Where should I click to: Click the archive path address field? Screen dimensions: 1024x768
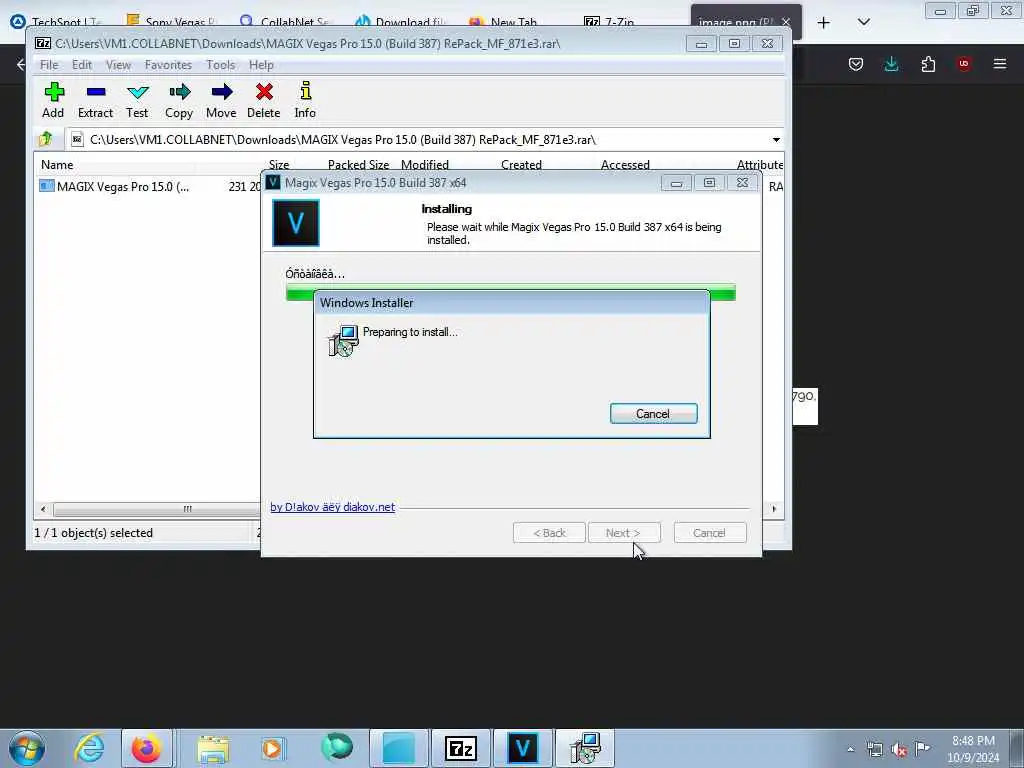pos(418,140)
